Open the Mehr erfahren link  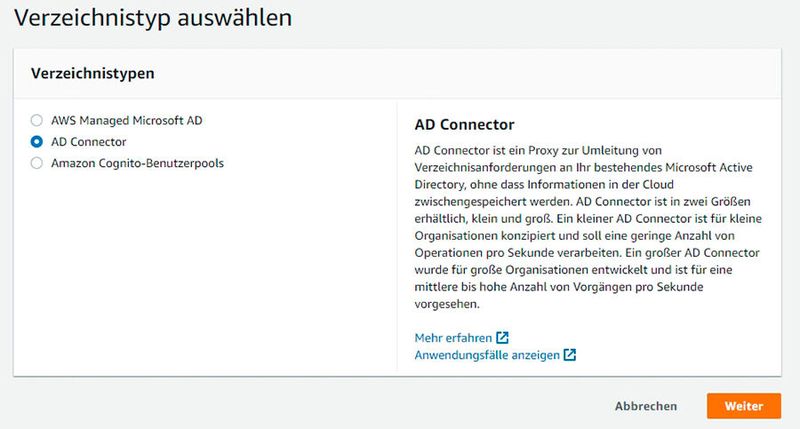point(454,337)
